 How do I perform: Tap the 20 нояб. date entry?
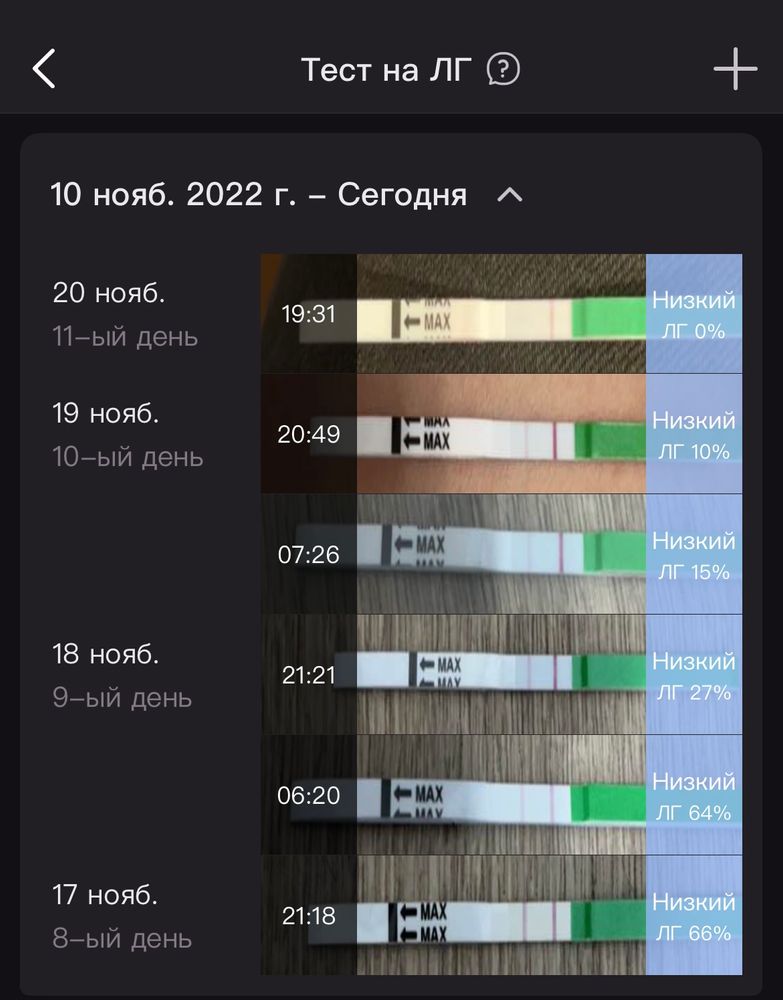tap(109, 293)
